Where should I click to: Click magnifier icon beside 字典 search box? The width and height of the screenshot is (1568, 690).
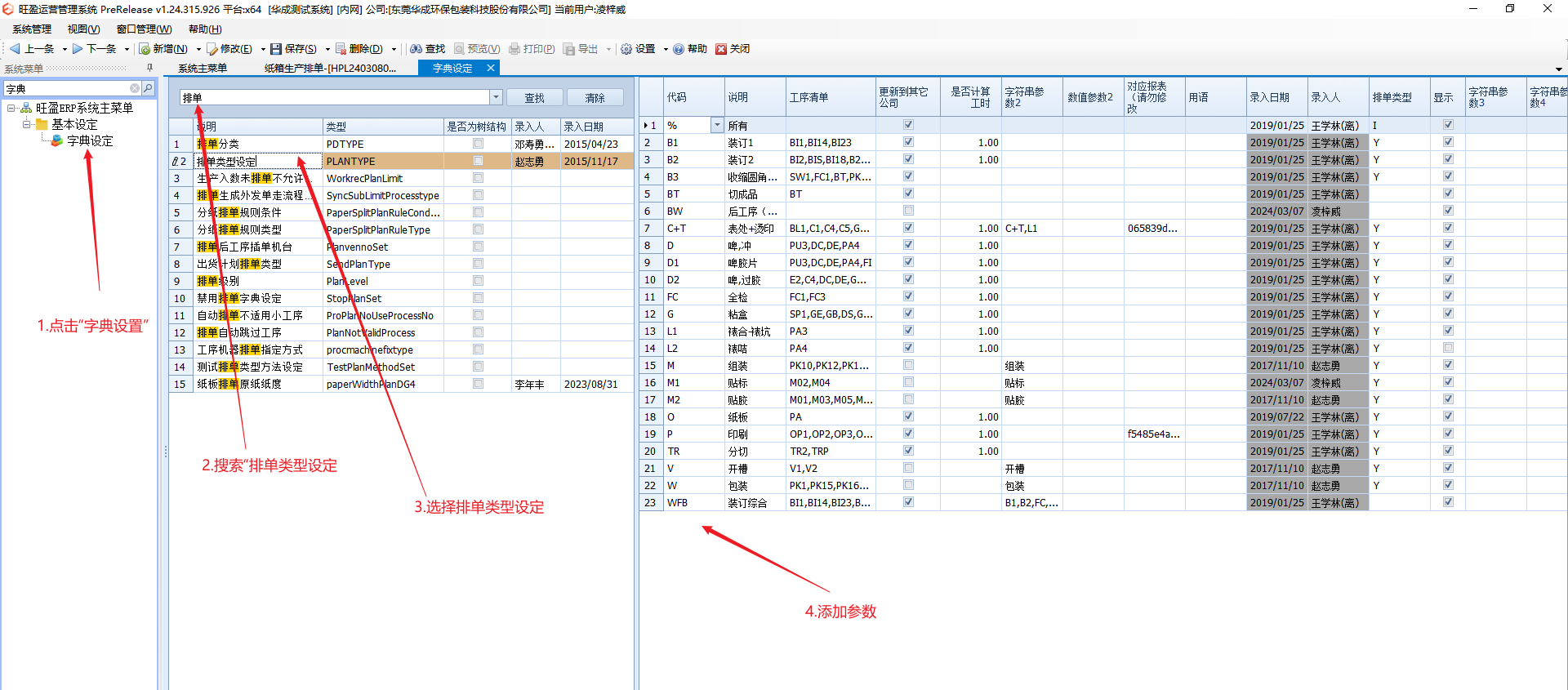coord(148,88)
